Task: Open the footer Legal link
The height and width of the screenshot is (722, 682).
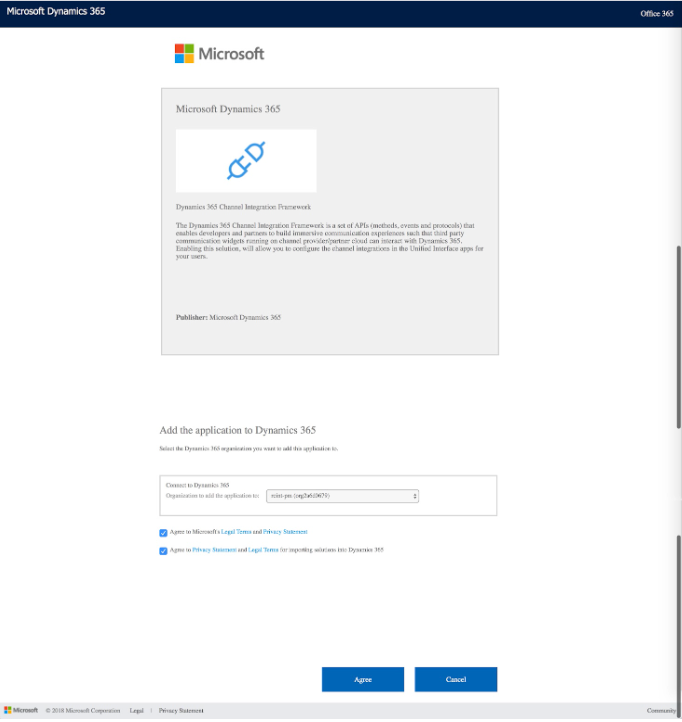Action: 136,711
